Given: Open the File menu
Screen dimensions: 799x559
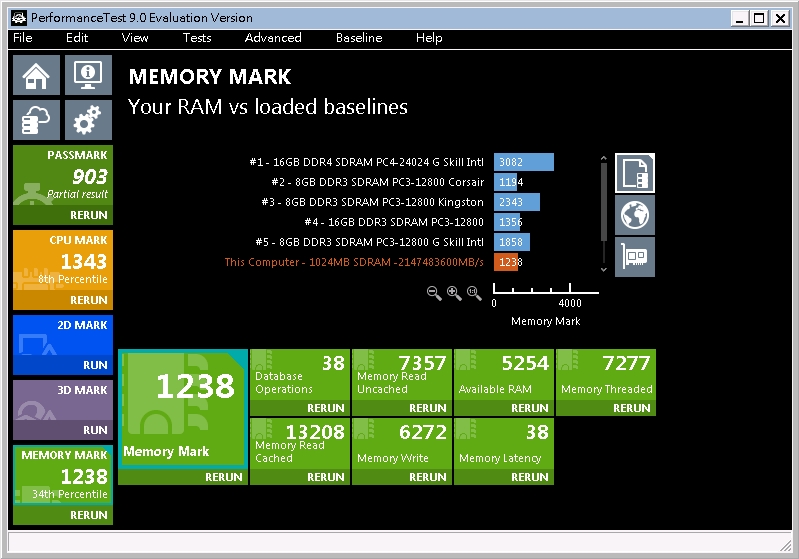Looking at the screenshot, I should click(22, 38).
